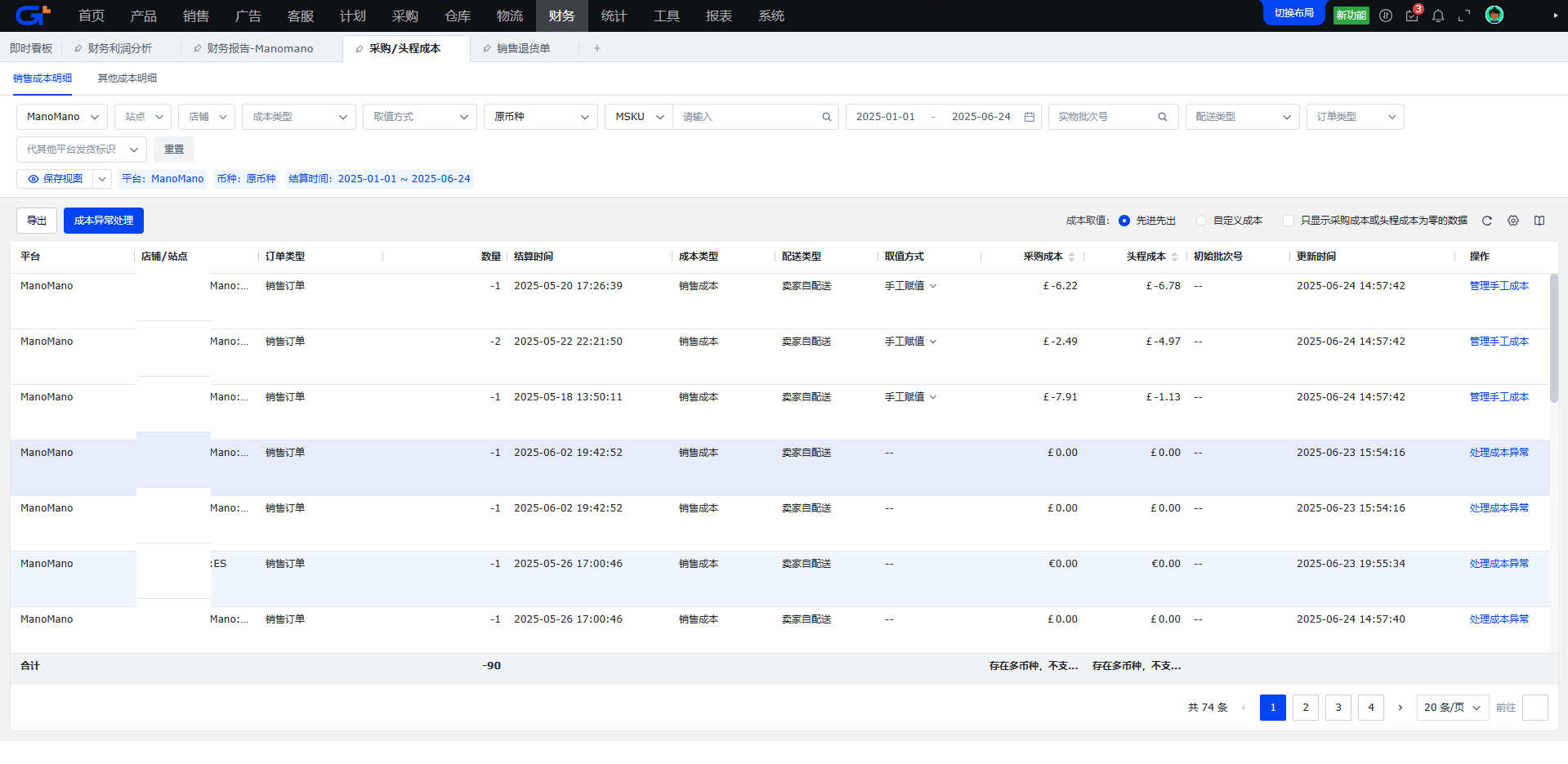Open the 财务 top menu
The height and width of the screenshot is (764, 1568).
point(562,16)
